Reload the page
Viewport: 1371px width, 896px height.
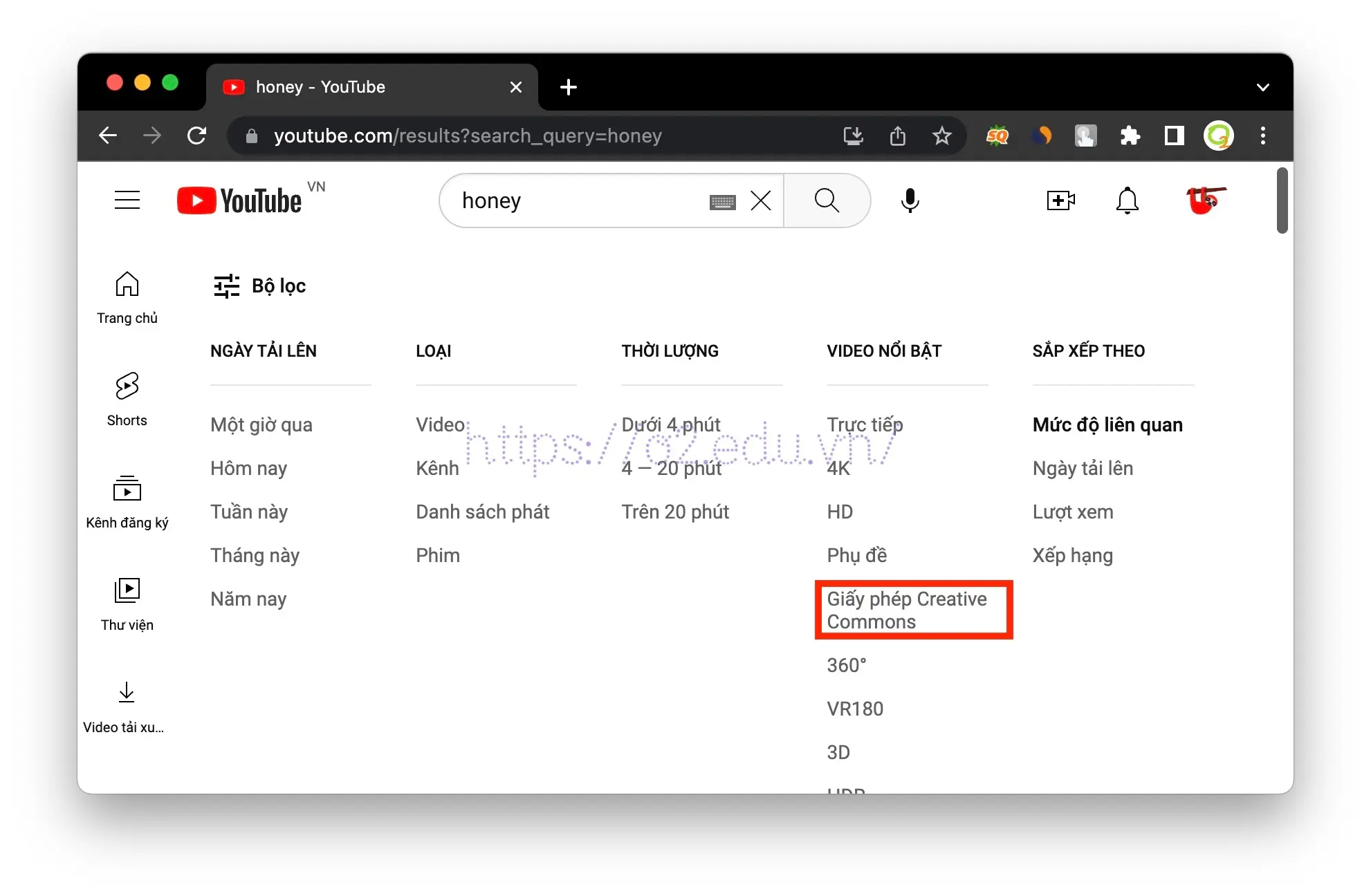[x=197, y=136]
